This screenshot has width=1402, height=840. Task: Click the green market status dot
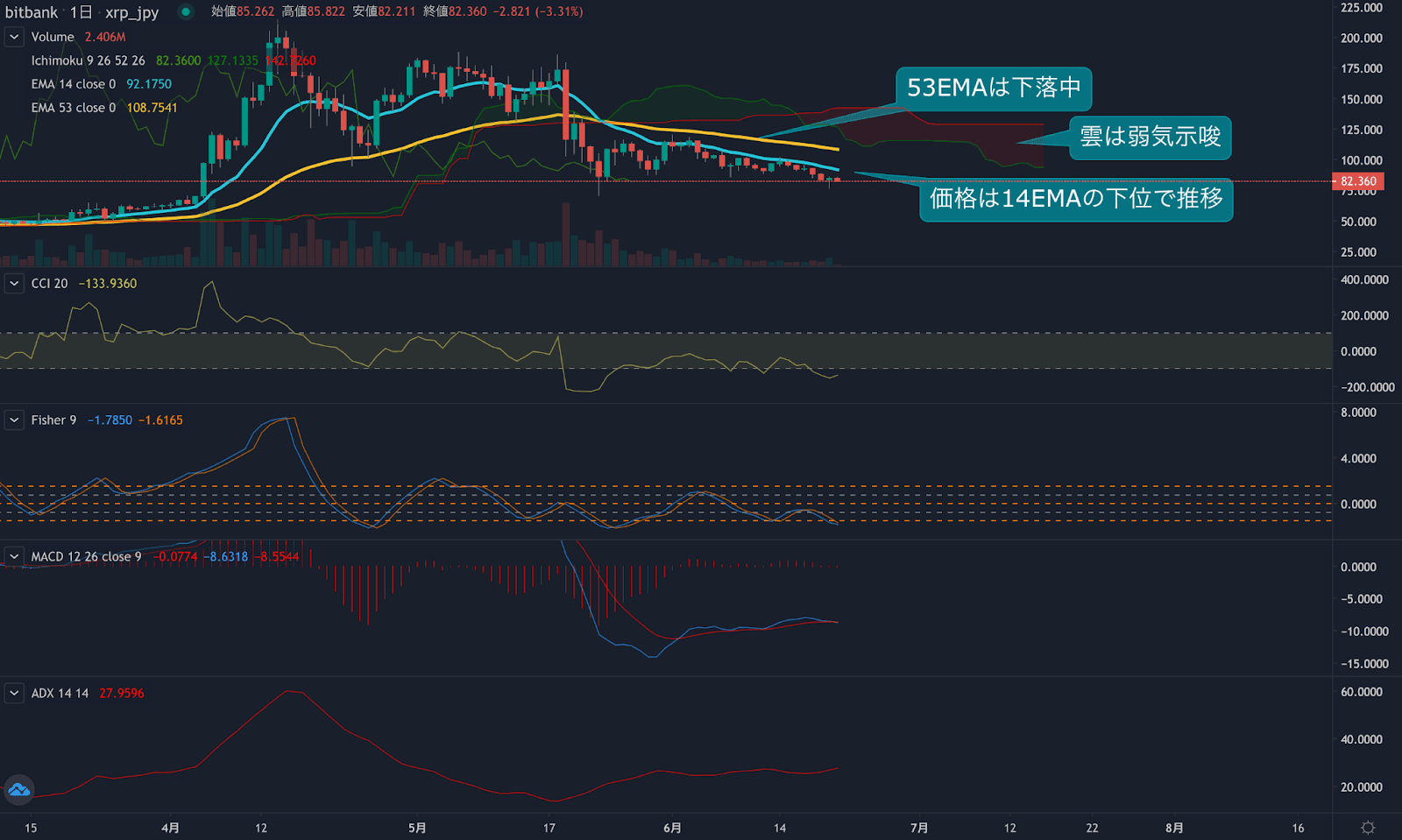coord(185,11)
